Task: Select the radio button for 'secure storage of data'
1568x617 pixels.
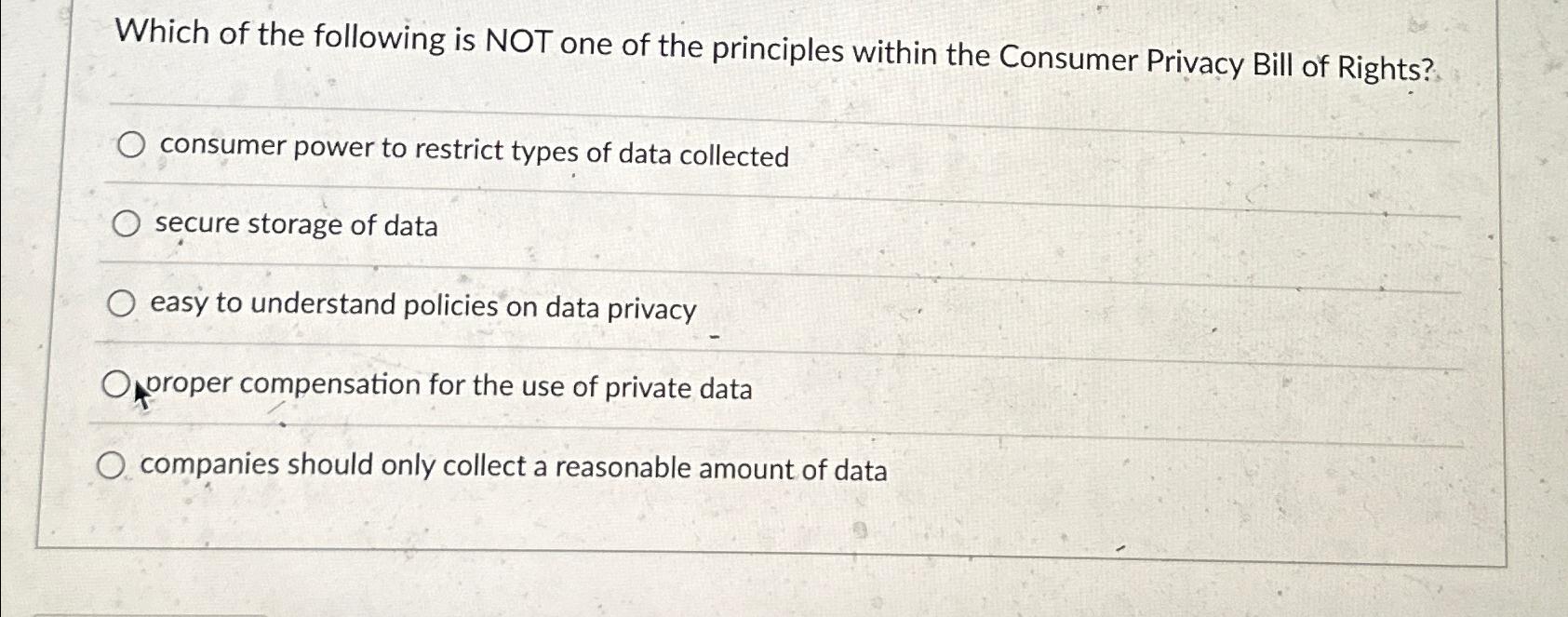Action: tap(127, 223)
